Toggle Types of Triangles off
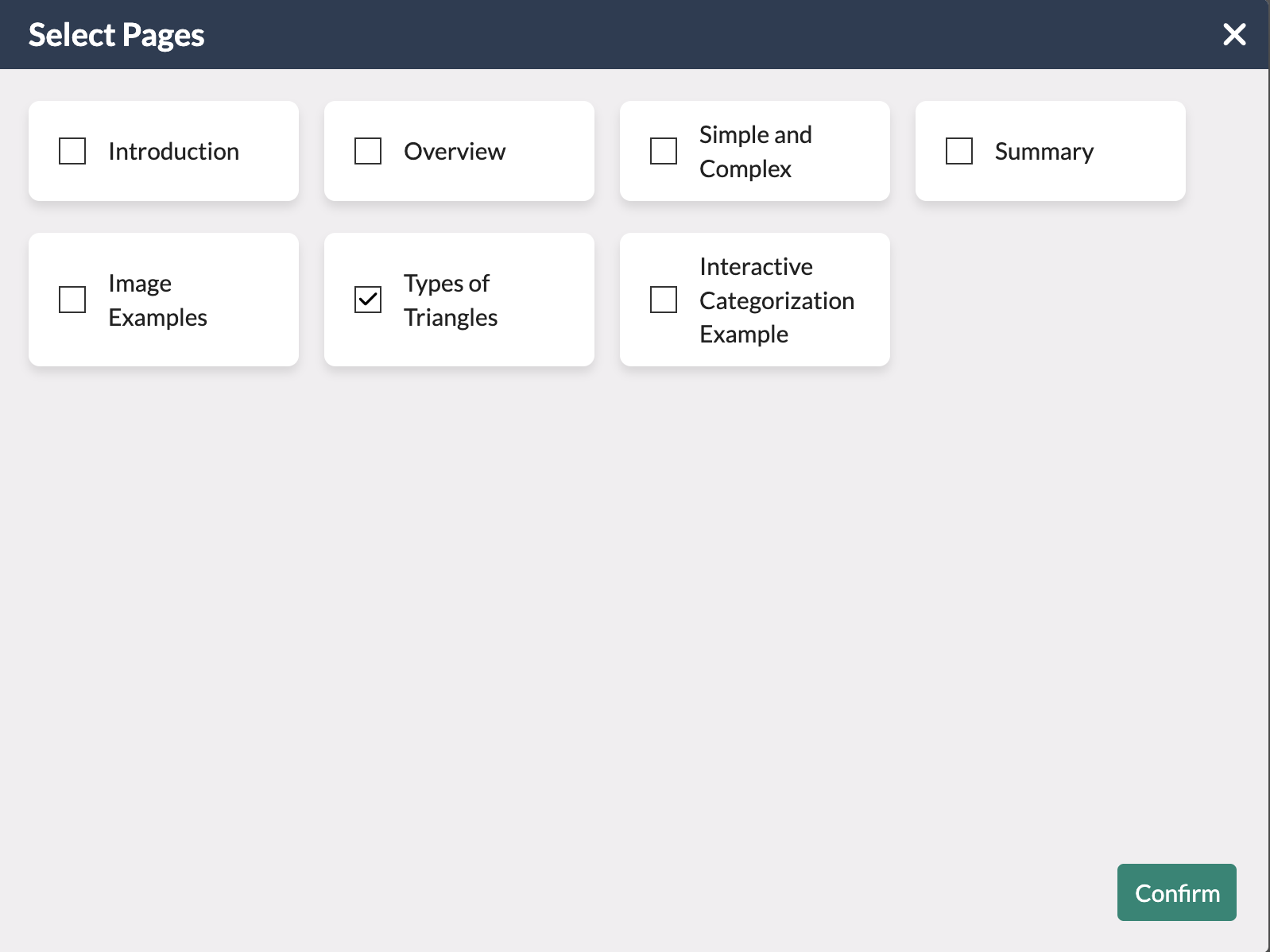 (x=367, y=300)
